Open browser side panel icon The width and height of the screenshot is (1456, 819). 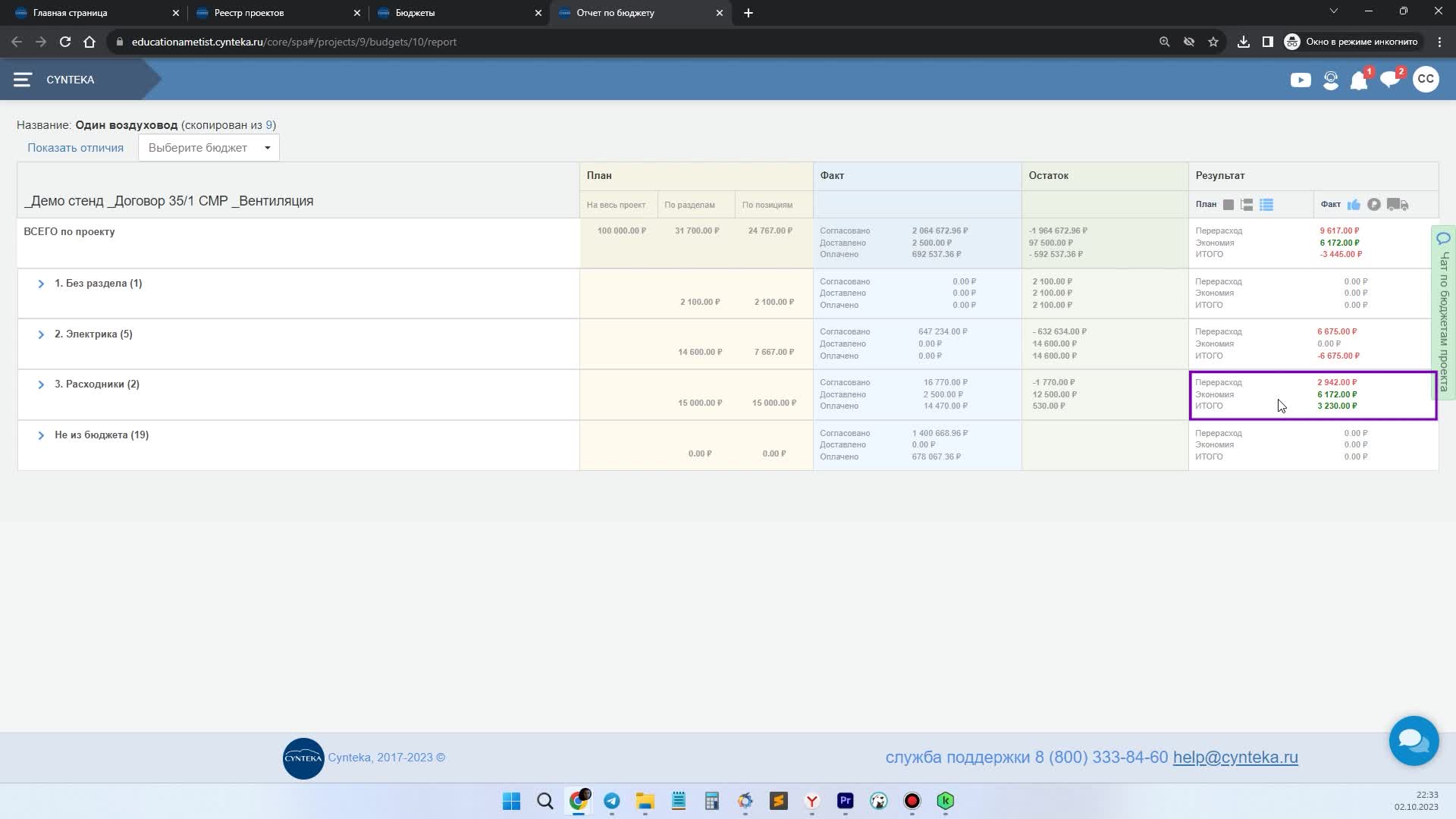click(1267, 42)
